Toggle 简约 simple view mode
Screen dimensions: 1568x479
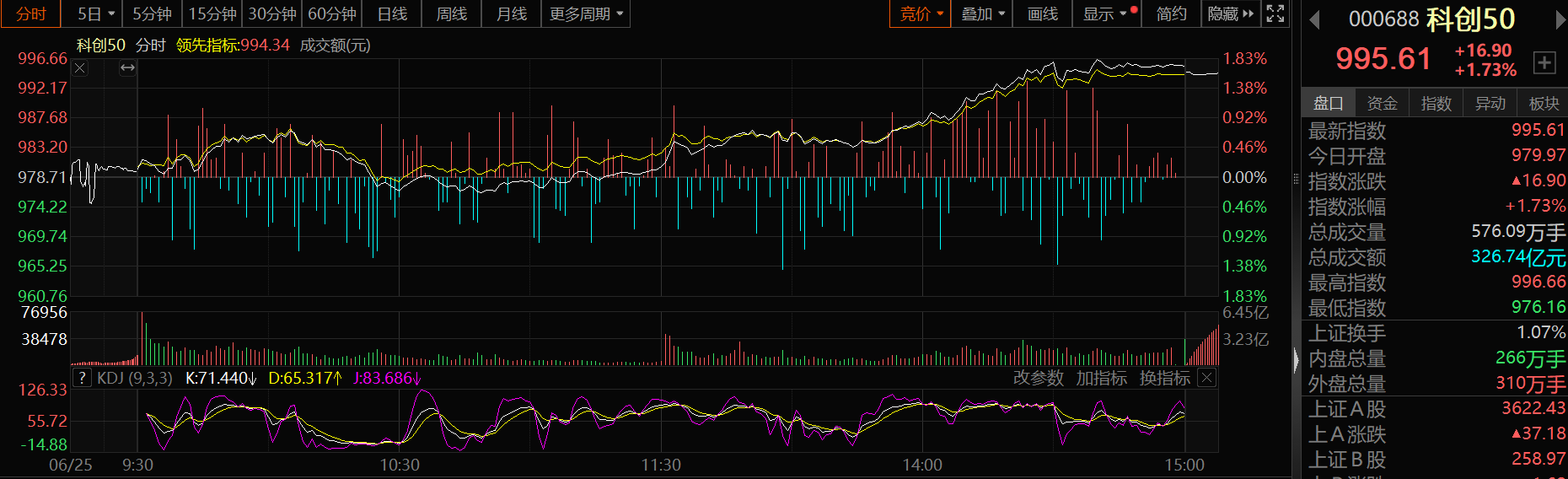tap(1171, 13)
